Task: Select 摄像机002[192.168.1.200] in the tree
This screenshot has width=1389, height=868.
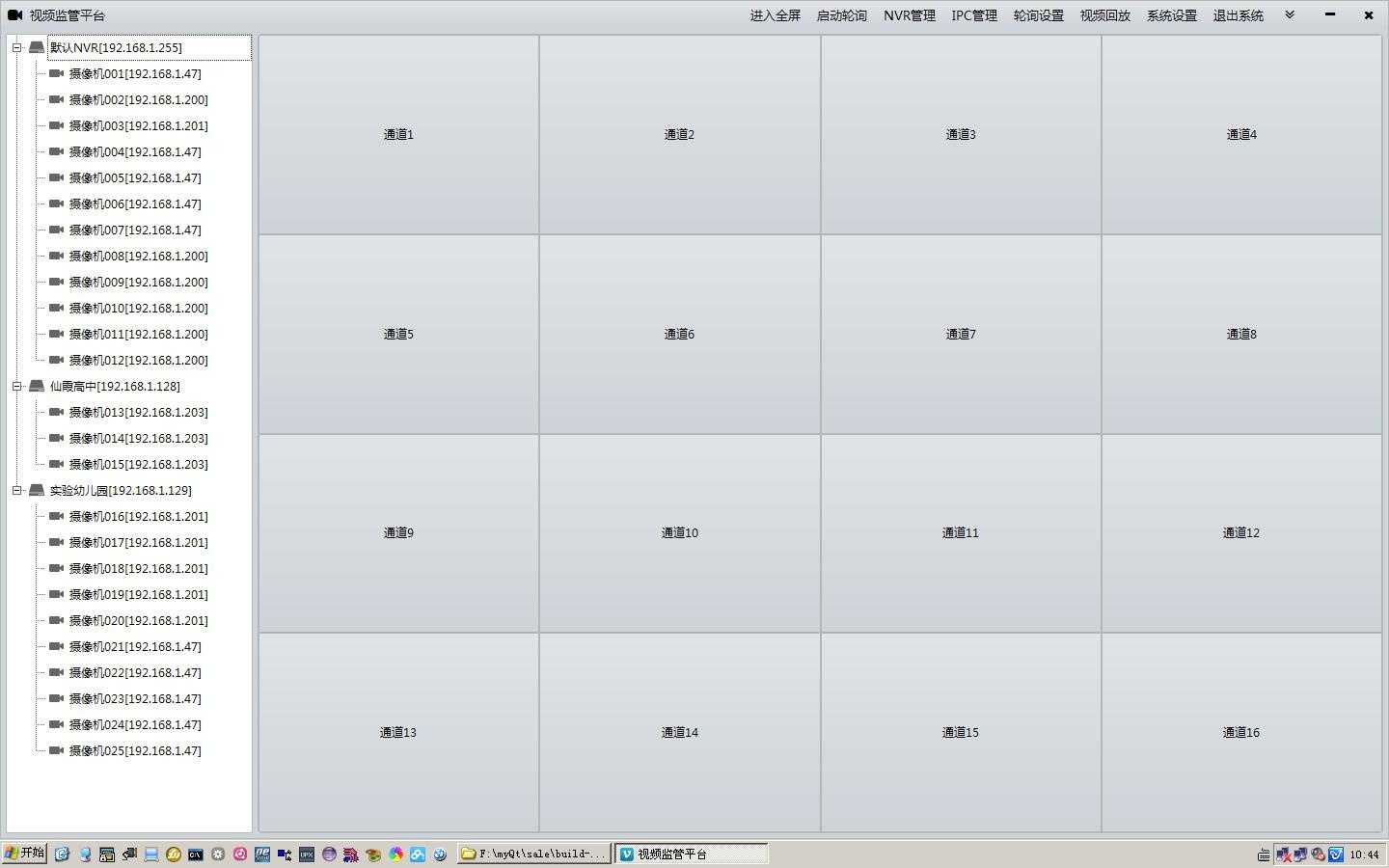Action: click(x=138, y=99)
